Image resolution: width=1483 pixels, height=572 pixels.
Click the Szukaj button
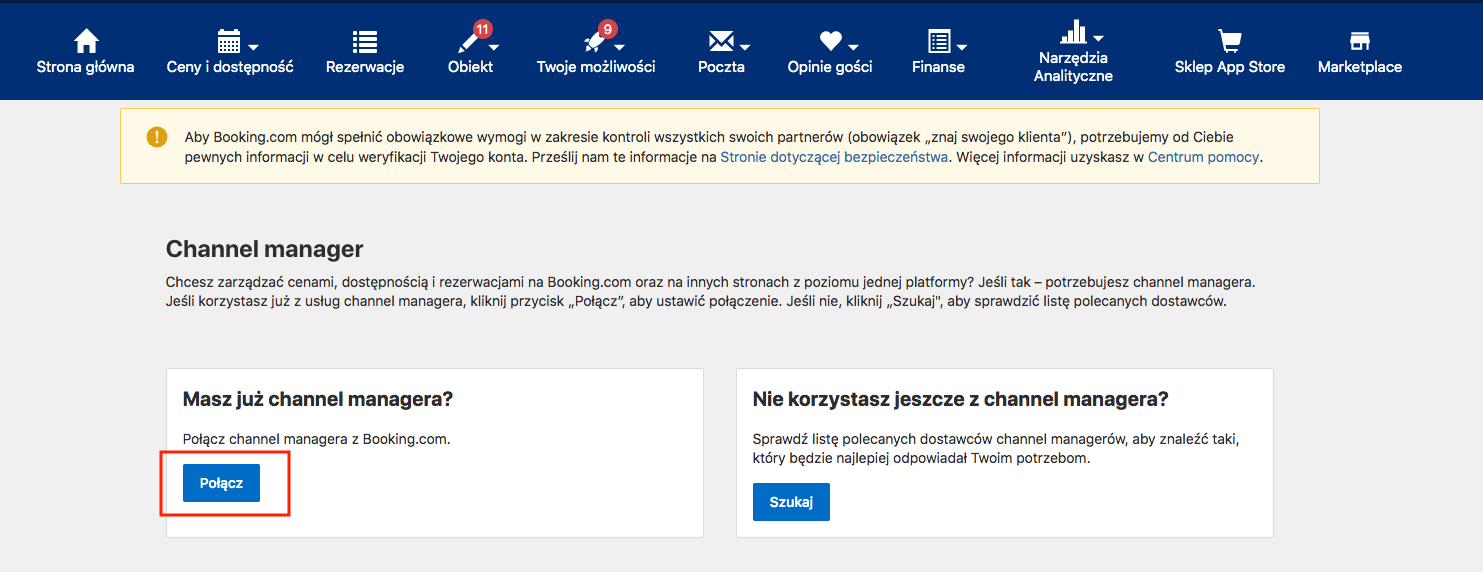click(791, 502)
